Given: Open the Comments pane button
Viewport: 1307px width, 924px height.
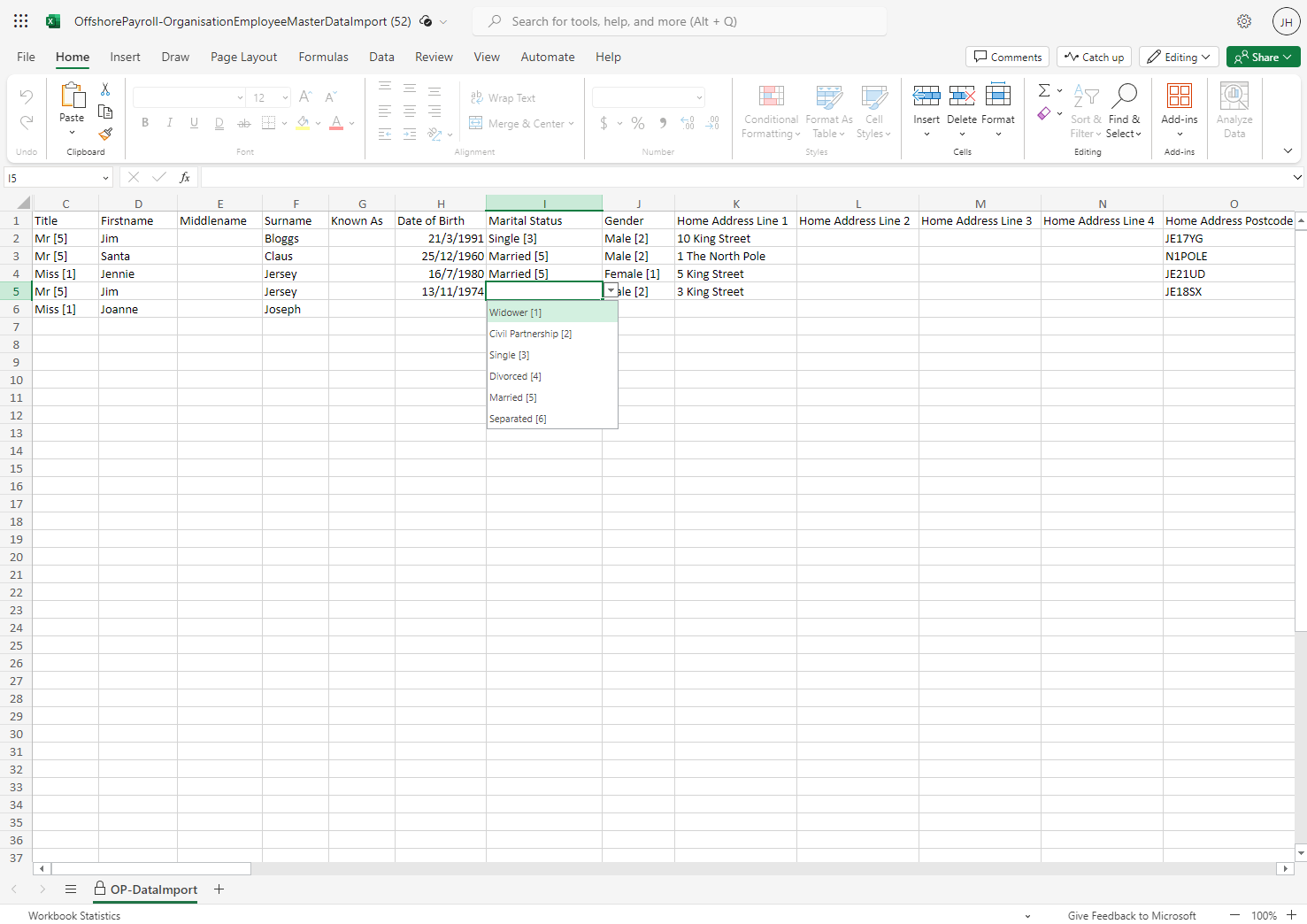Looking at the screenshot, I should [x=1007, y=57].
